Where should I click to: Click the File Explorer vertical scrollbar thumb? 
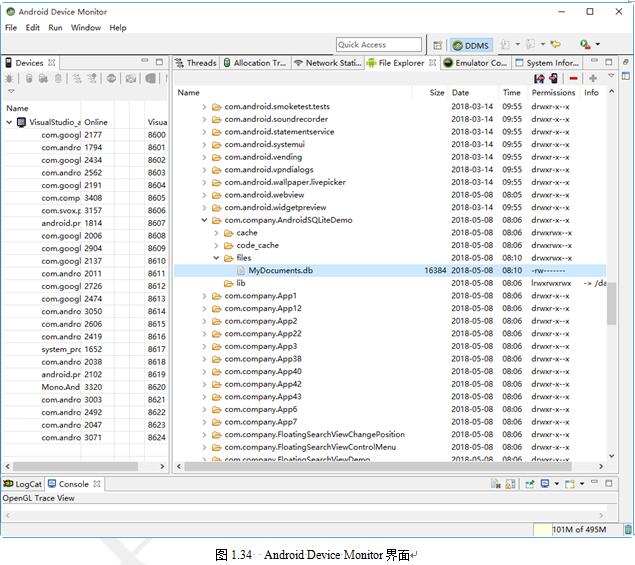pos(612,304)
